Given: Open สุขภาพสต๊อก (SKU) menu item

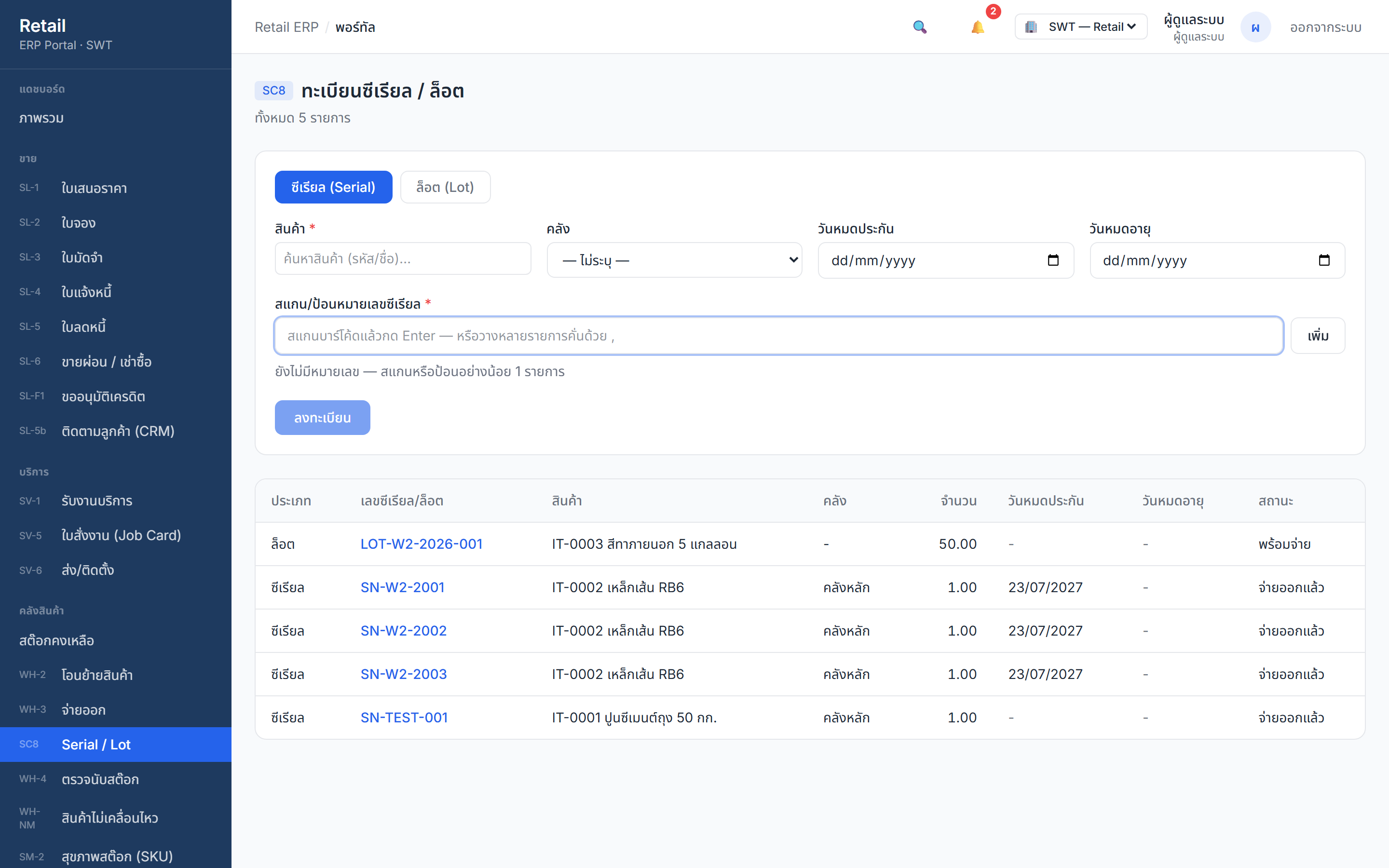Looking at the screenshot, I should tap(115, 856).
